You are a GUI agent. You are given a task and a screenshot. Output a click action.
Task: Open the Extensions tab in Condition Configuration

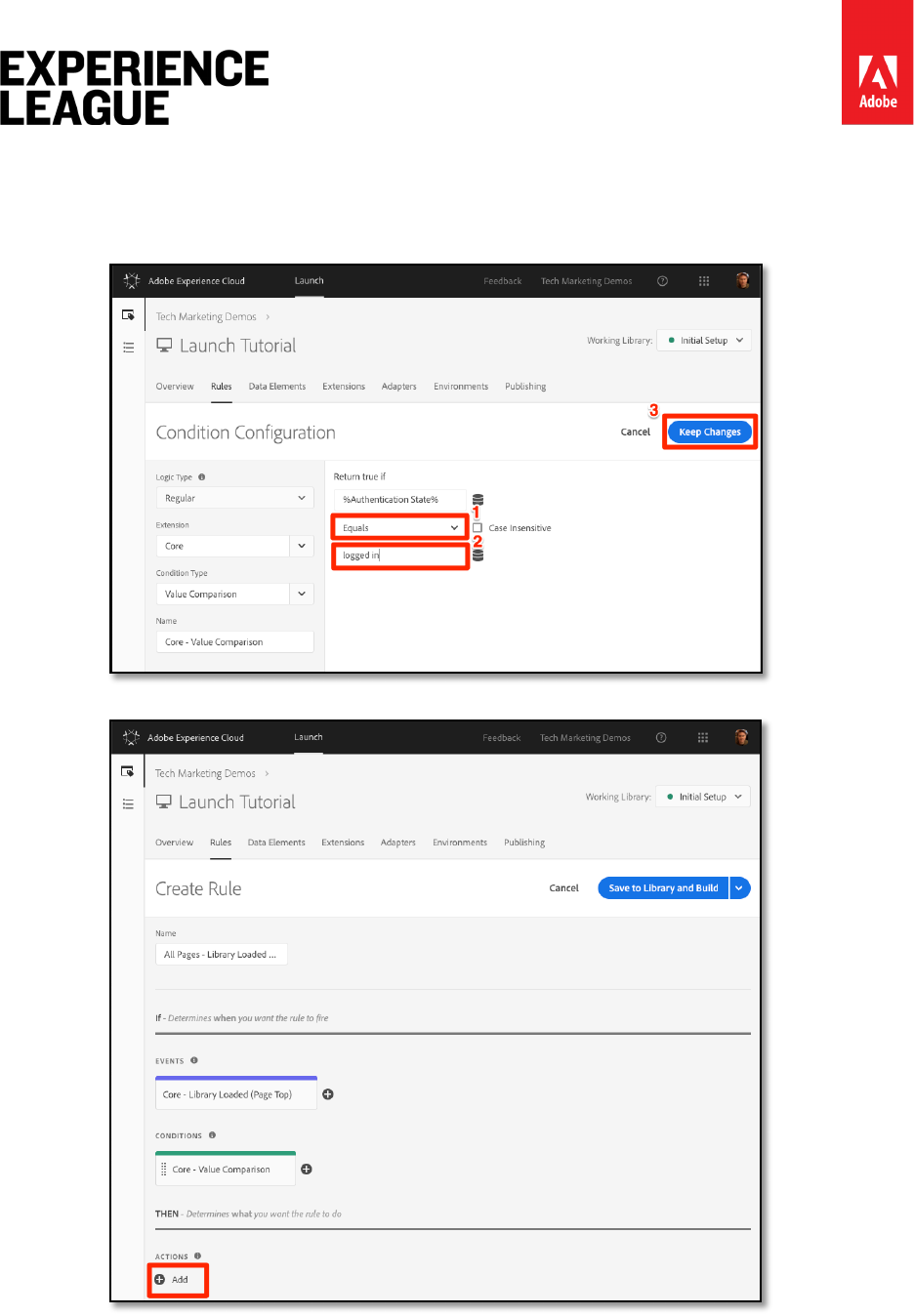344,387
